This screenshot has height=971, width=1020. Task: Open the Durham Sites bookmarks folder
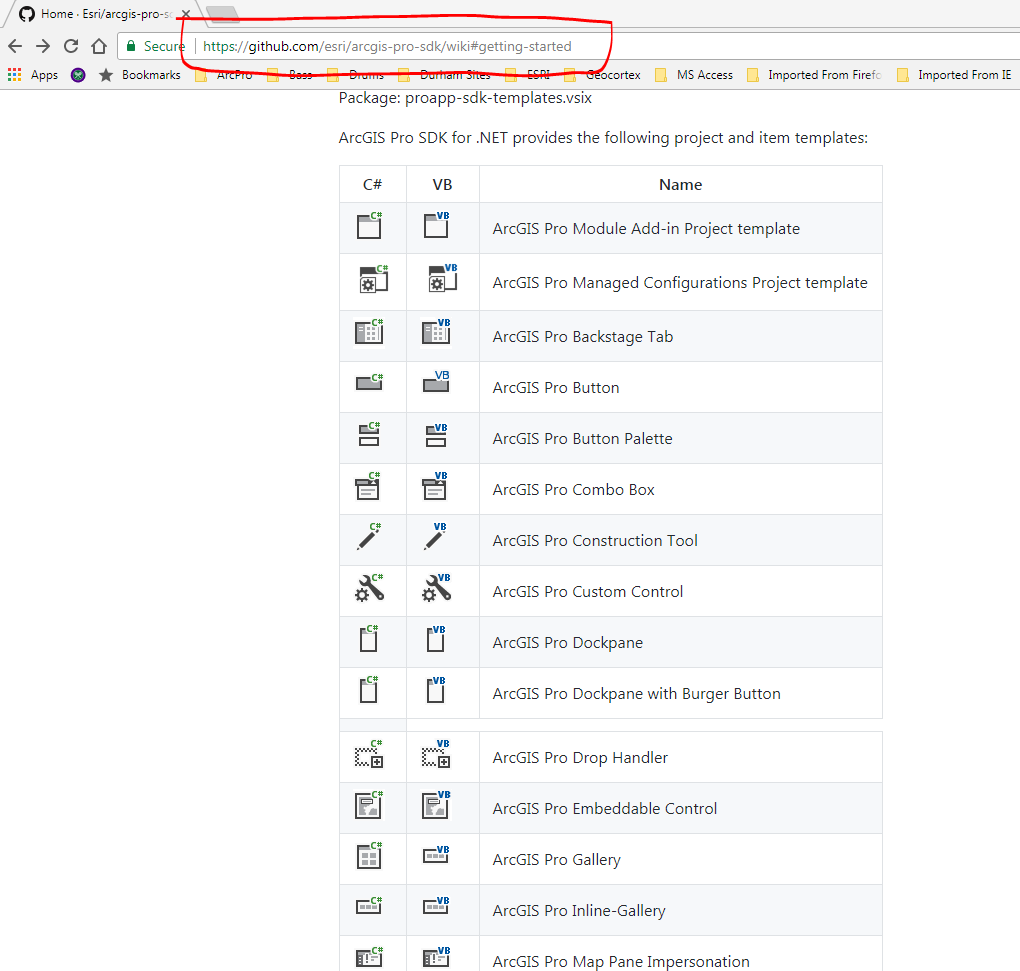[x=446, y=75]
